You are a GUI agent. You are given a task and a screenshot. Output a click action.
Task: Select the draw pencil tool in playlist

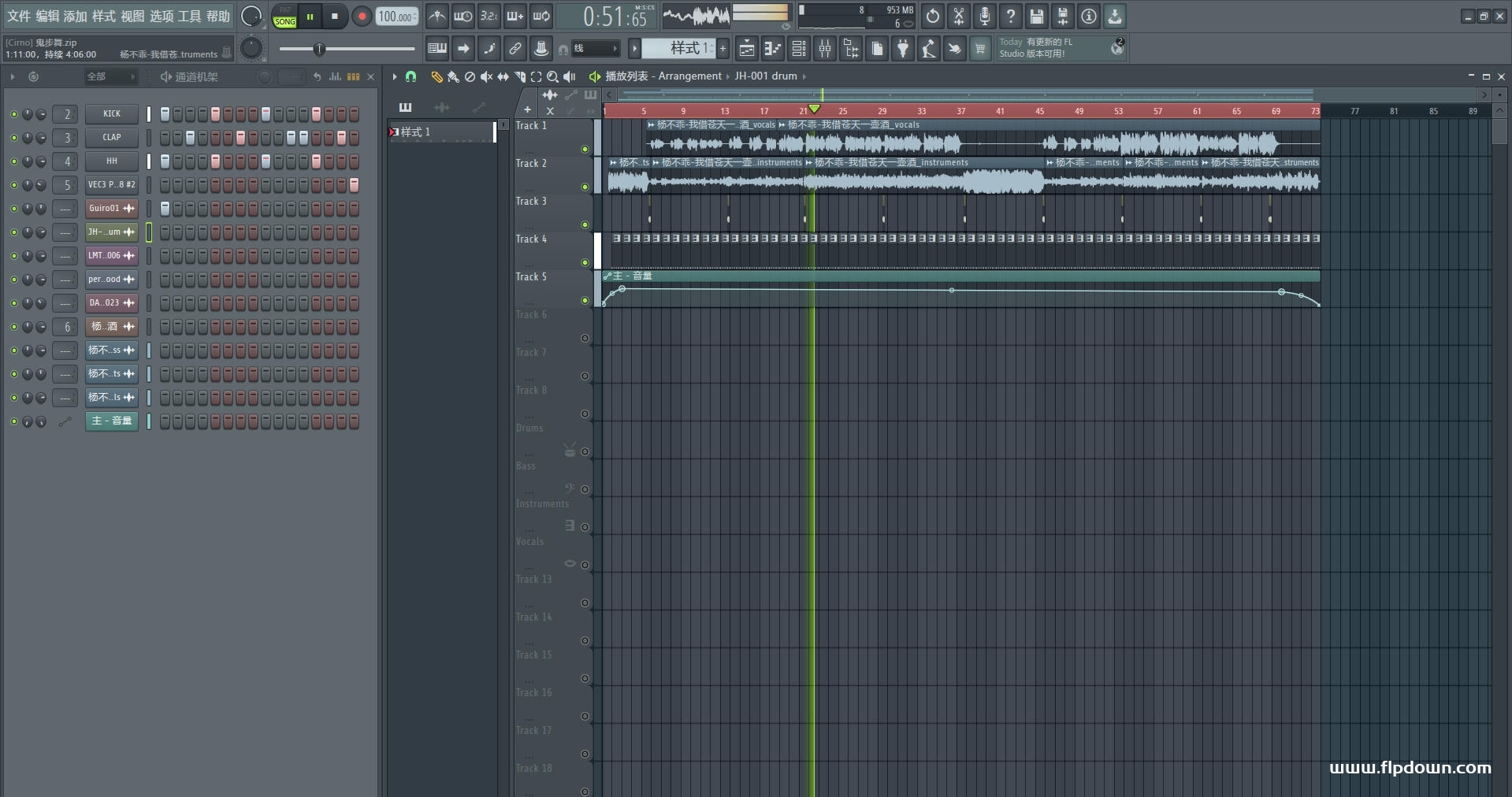437,76
